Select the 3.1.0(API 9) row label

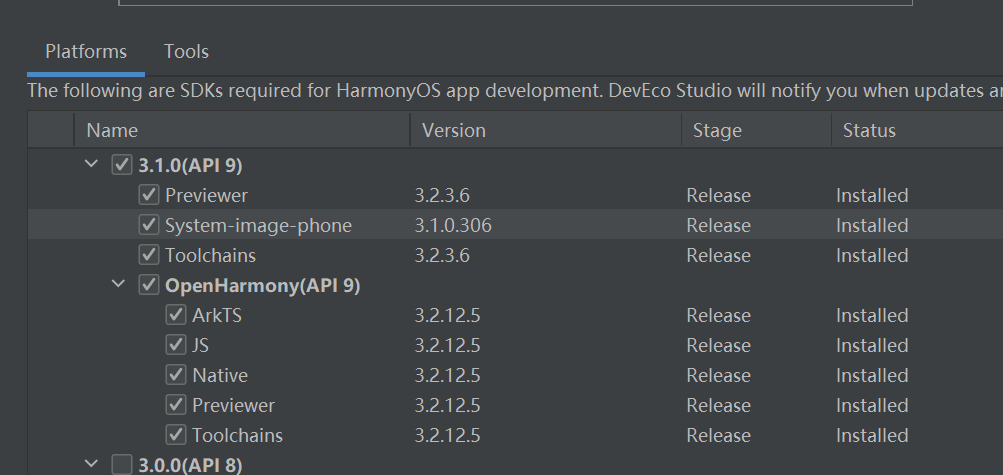(190, 166)
